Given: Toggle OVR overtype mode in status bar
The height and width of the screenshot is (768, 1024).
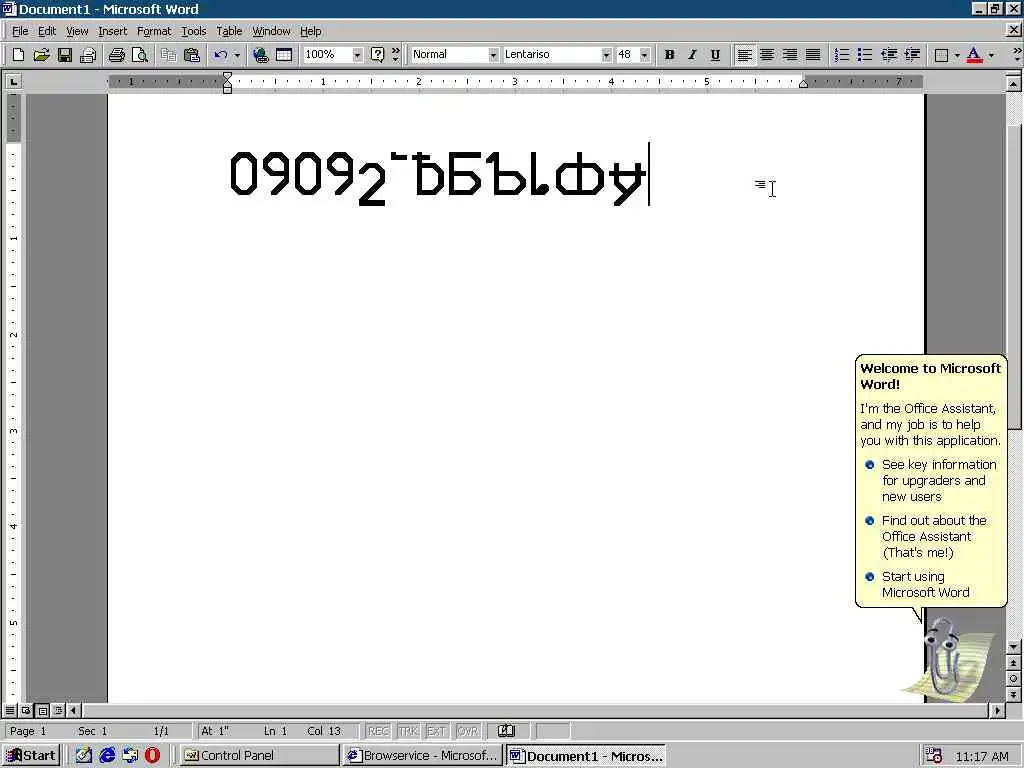Looking at the screenshot, I should (468, 731).
